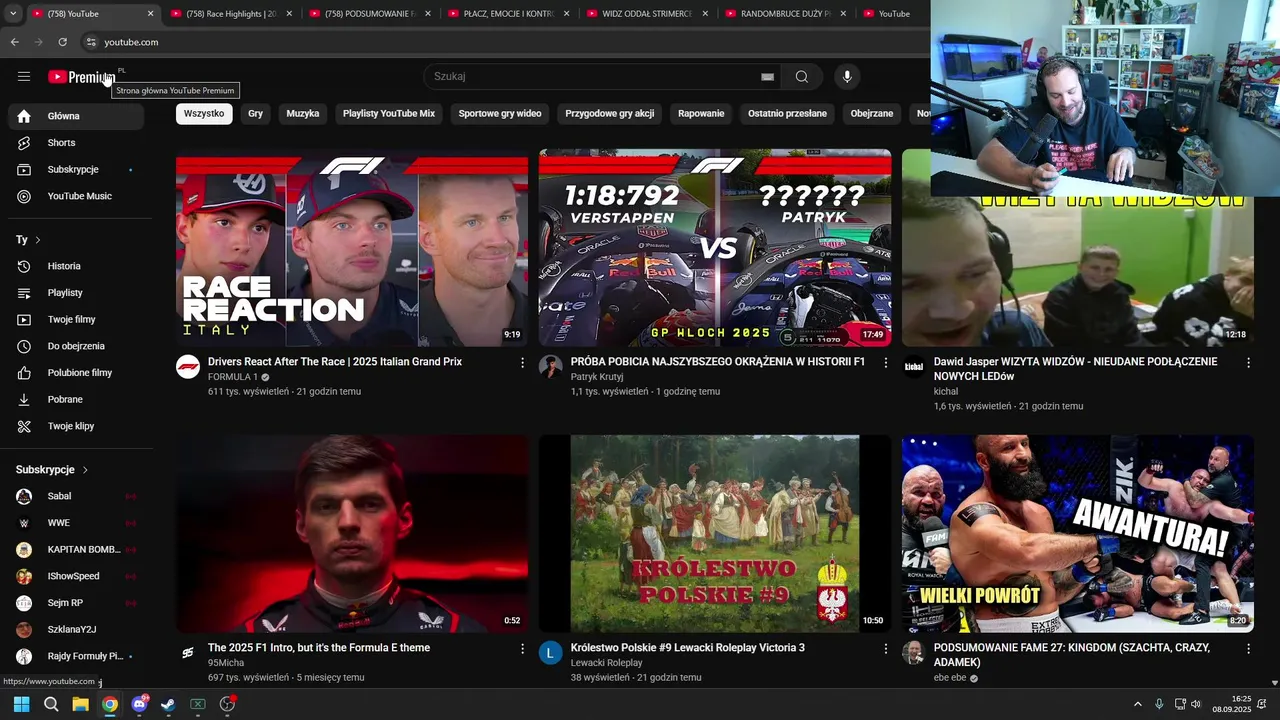This screenshot has height=720, width=1280.
Task: Open the taskbar clock and date
Action: 1232,704
